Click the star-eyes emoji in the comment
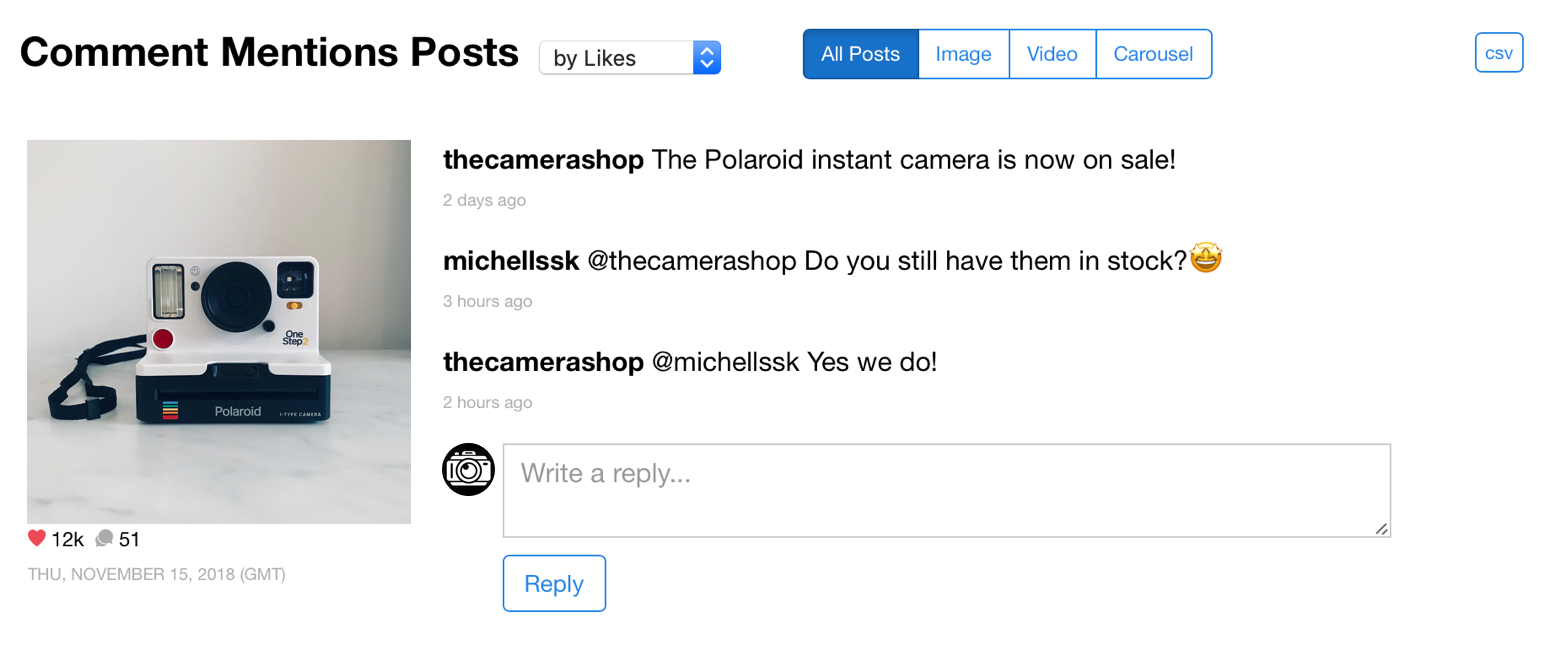The width and height of the screenshot is (1545, 661). [1206, 260]
